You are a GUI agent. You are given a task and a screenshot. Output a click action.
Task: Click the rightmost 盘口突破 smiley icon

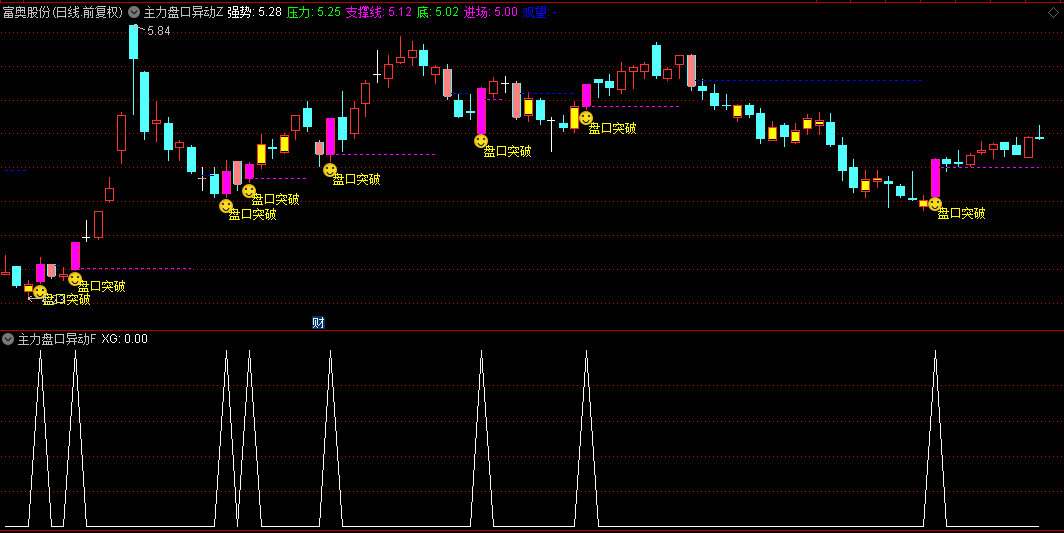coord(935,204)
